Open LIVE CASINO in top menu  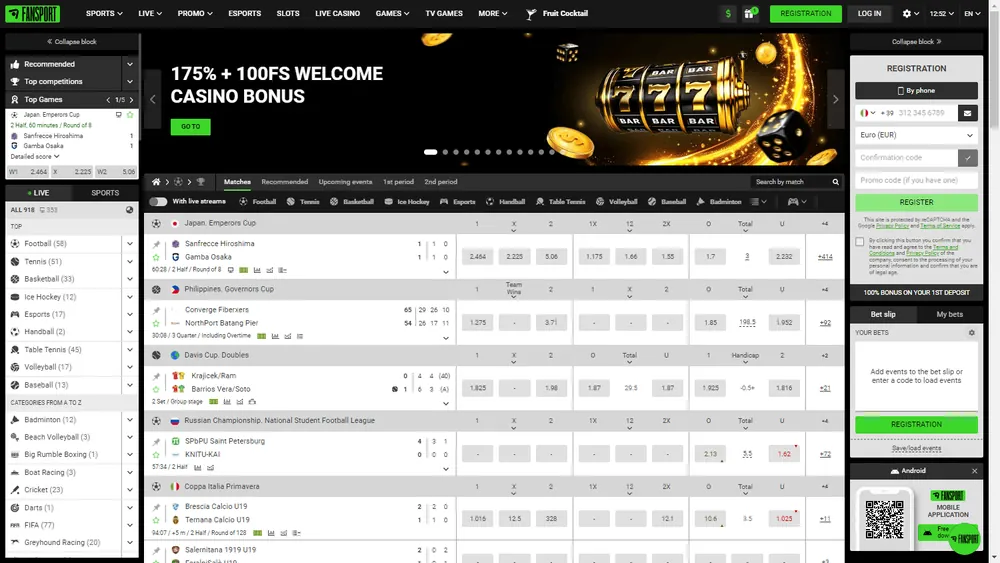337,13
